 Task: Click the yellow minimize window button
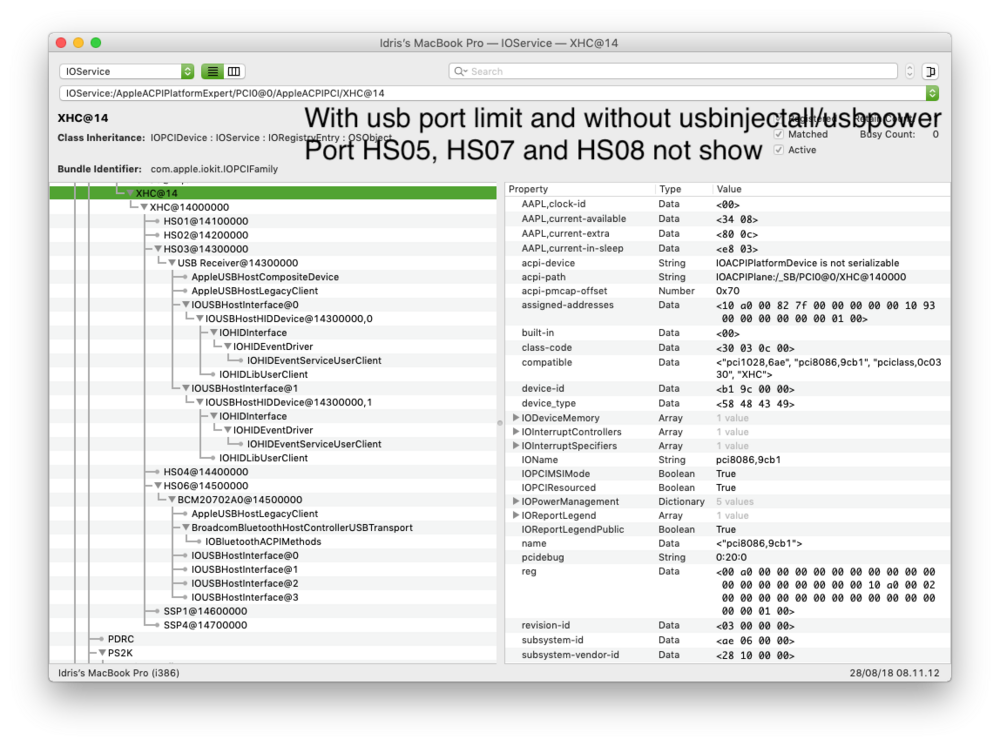78,43
